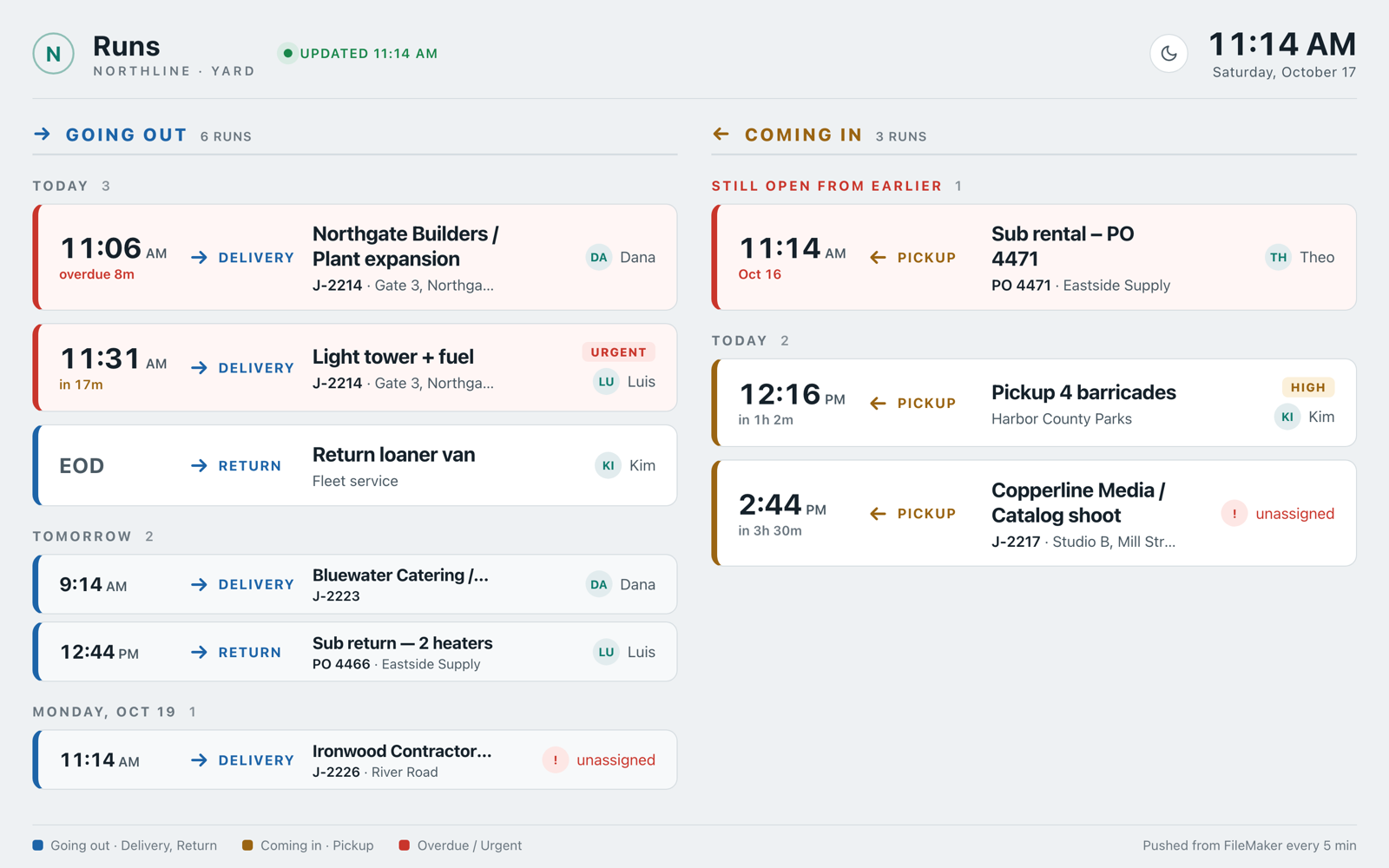
Task: Click the unassigned warning icon on Copperline run
Action: click(1234, 513)
